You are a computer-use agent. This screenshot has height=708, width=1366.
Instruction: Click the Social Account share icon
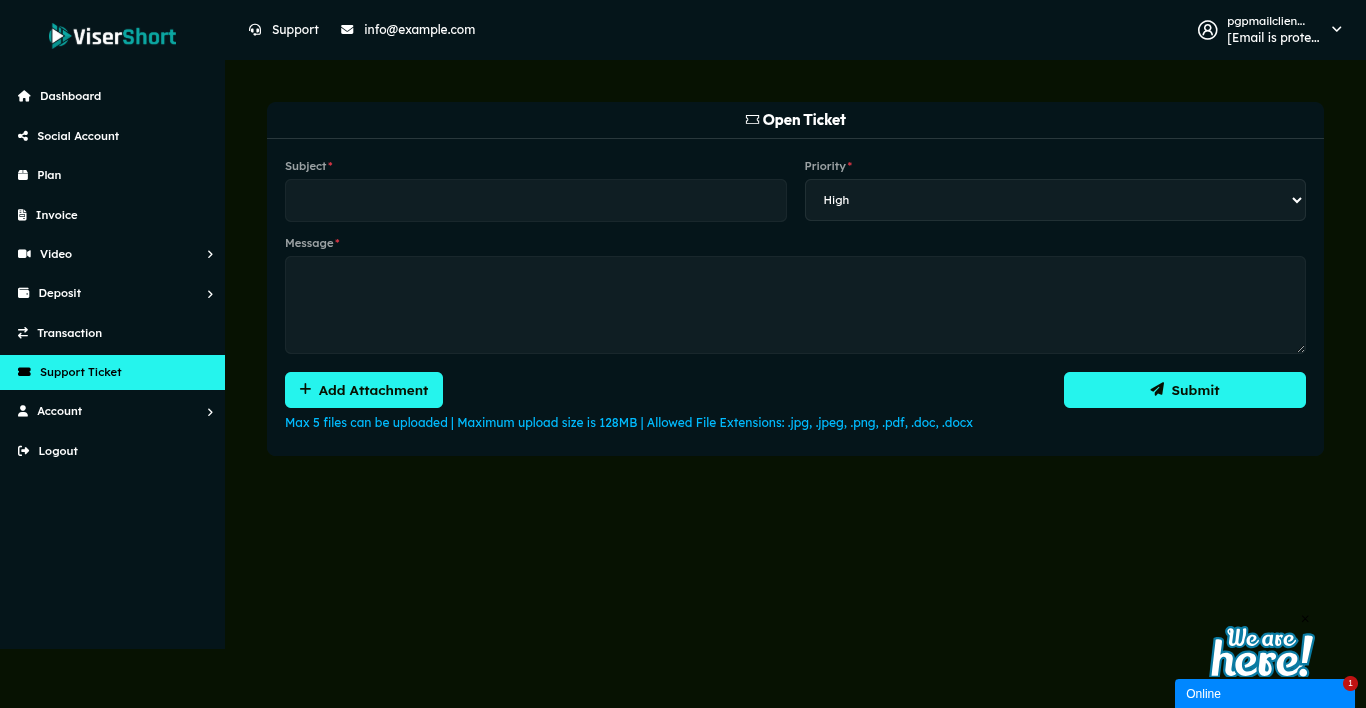tap(23, 136)
